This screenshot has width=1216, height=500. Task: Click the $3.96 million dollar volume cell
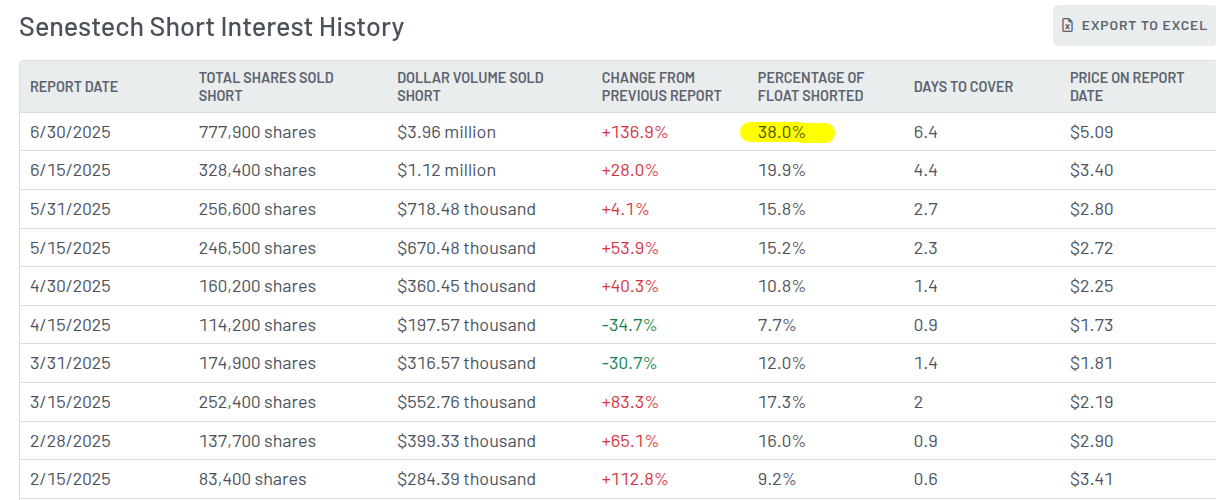(446, 132)
